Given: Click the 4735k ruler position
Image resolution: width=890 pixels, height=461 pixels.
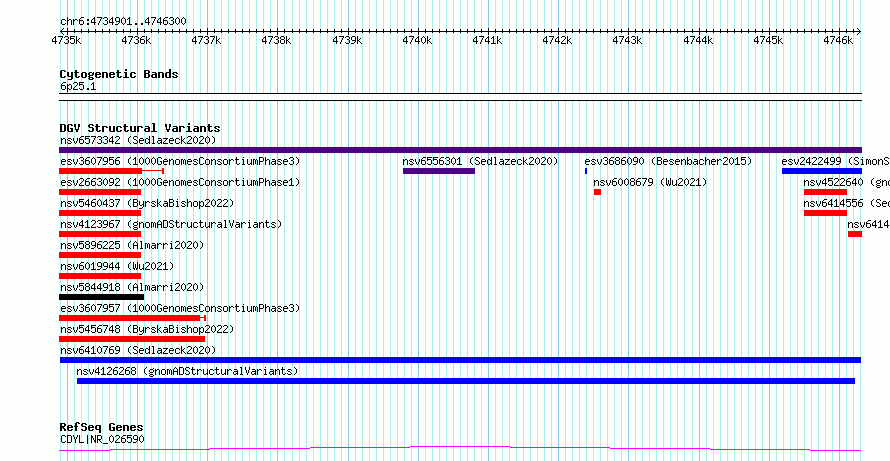Looking at the screenshot, I should point(66,40).
